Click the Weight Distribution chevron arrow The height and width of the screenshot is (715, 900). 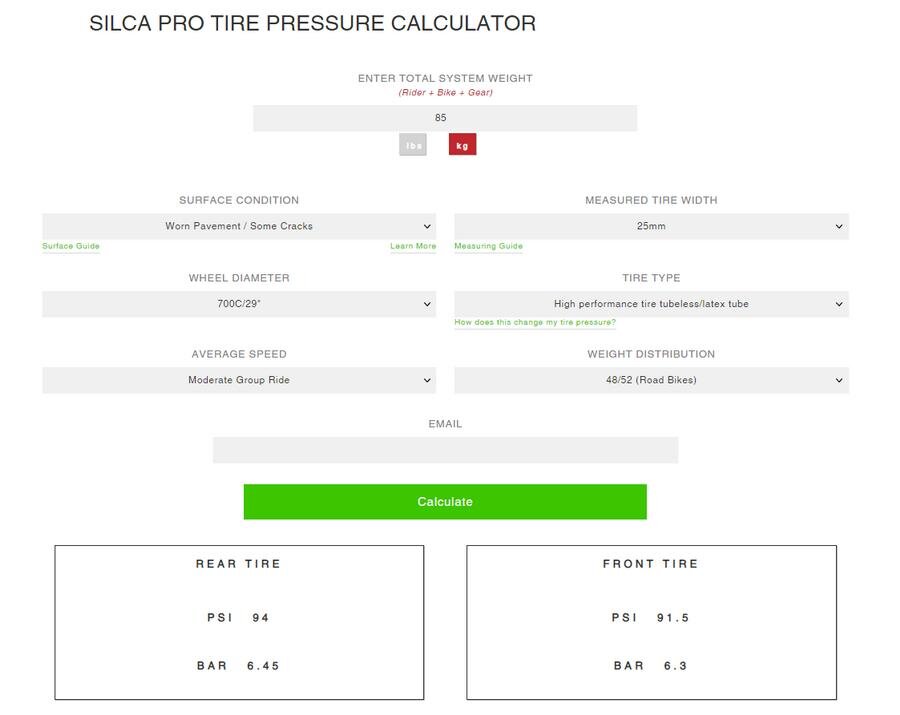(839, 380)
